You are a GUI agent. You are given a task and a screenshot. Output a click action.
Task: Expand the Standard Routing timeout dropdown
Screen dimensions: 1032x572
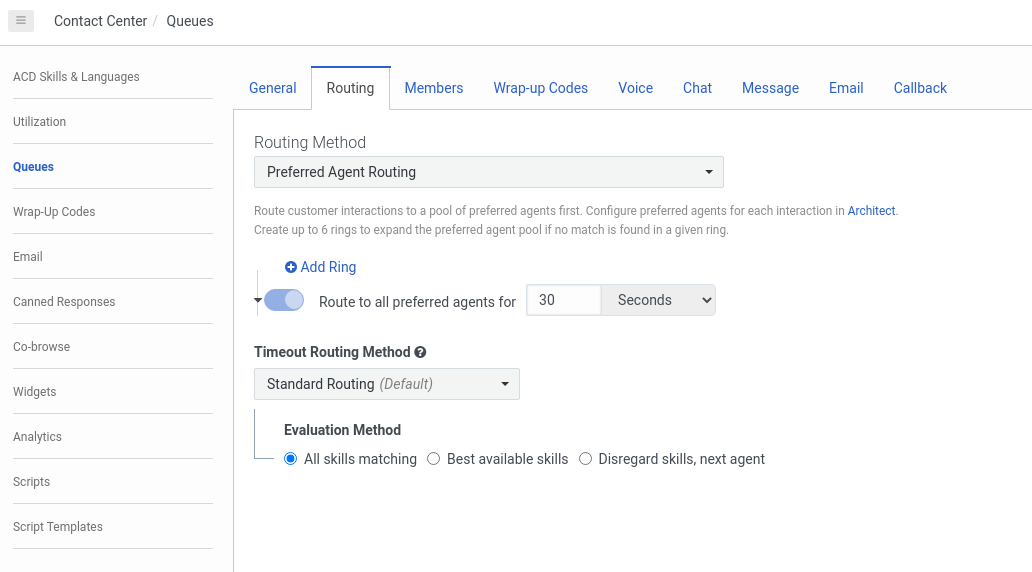point(386,384)
